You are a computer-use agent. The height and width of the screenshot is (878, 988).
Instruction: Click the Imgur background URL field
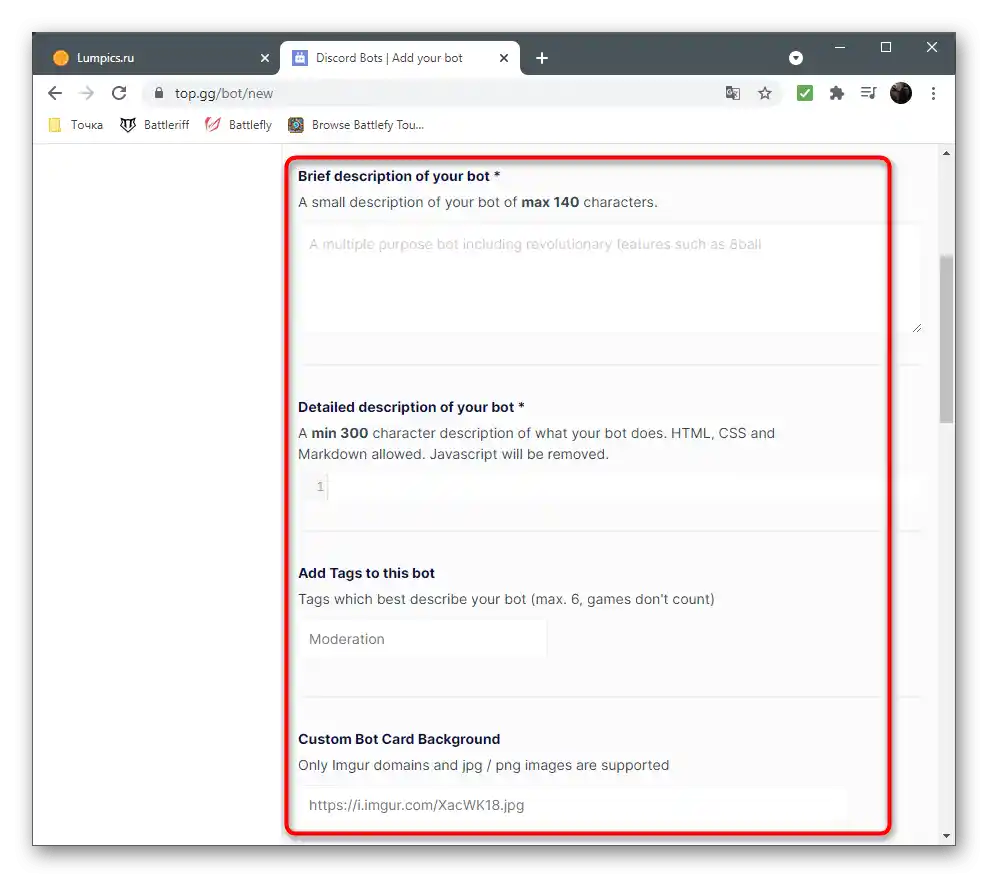[573, 805]
